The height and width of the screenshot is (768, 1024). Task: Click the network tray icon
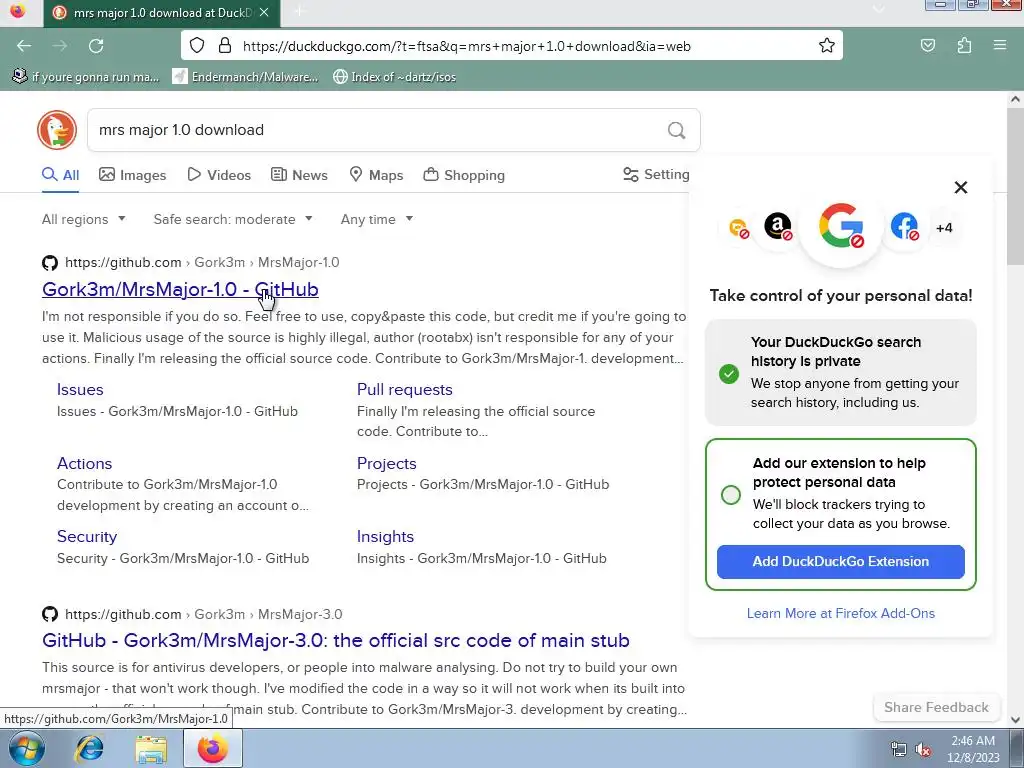pyautogui.click(x=899, y=750)
